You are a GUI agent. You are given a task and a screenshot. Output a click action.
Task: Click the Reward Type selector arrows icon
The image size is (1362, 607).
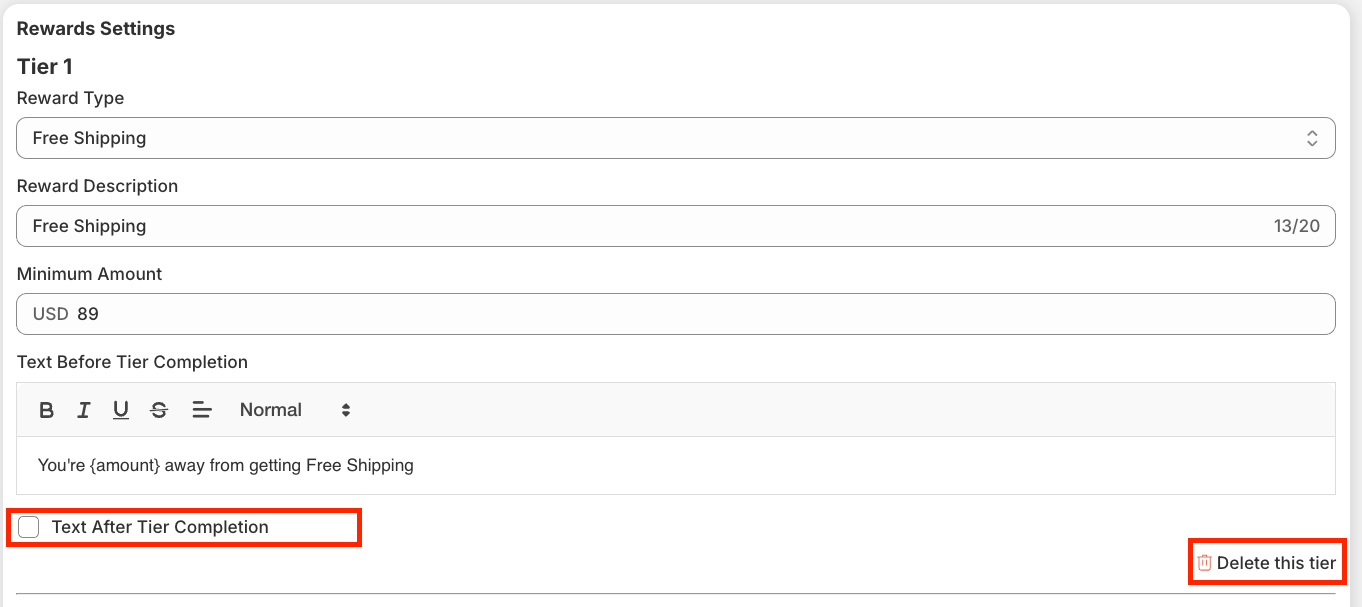pyautogui.click(x=1312, y=138)
